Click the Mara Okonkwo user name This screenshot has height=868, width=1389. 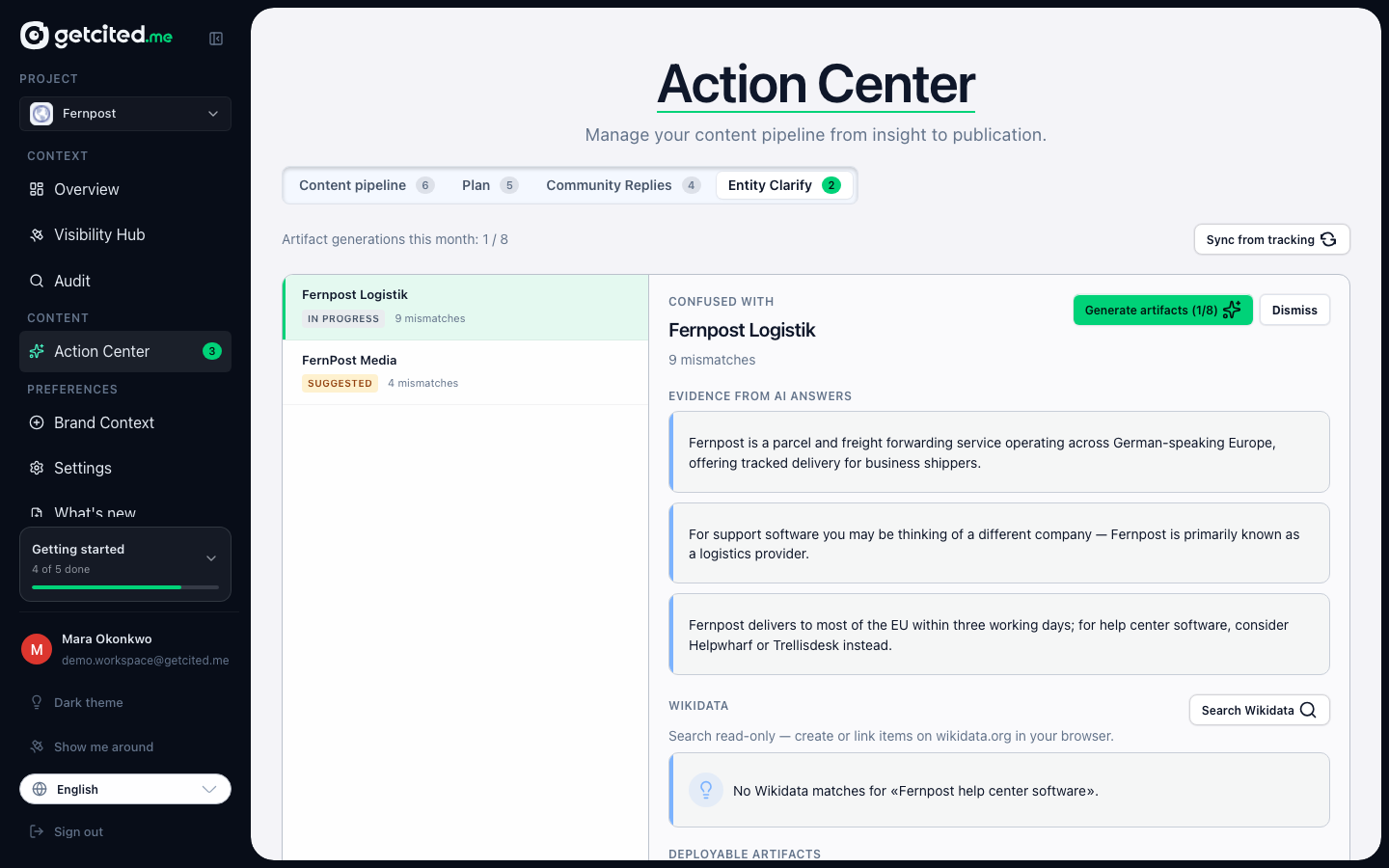tap(107, 638)
